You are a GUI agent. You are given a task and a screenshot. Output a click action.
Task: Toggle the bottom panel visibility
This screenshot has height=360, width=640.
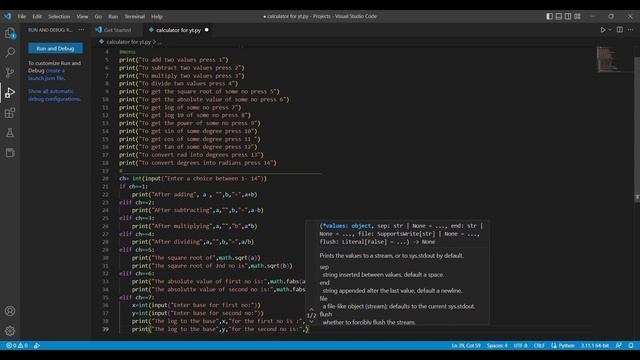559,16
